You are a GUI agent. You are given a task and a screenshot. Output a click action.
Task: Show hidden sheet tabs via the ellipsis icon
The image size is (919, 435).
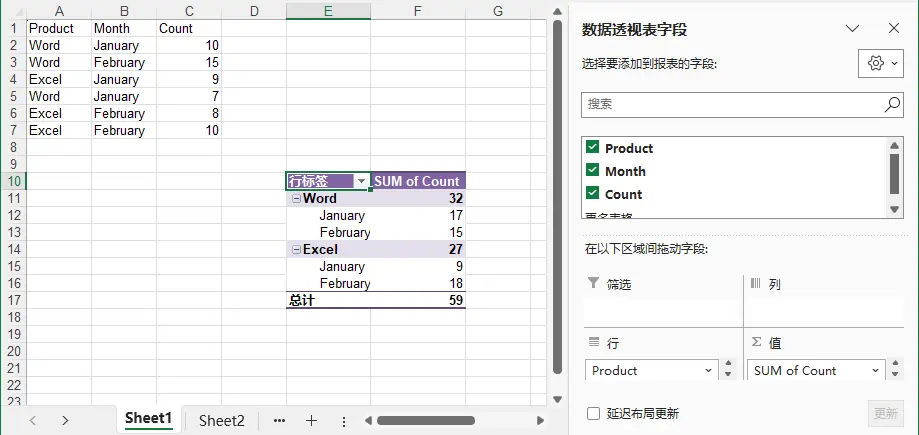279,420
